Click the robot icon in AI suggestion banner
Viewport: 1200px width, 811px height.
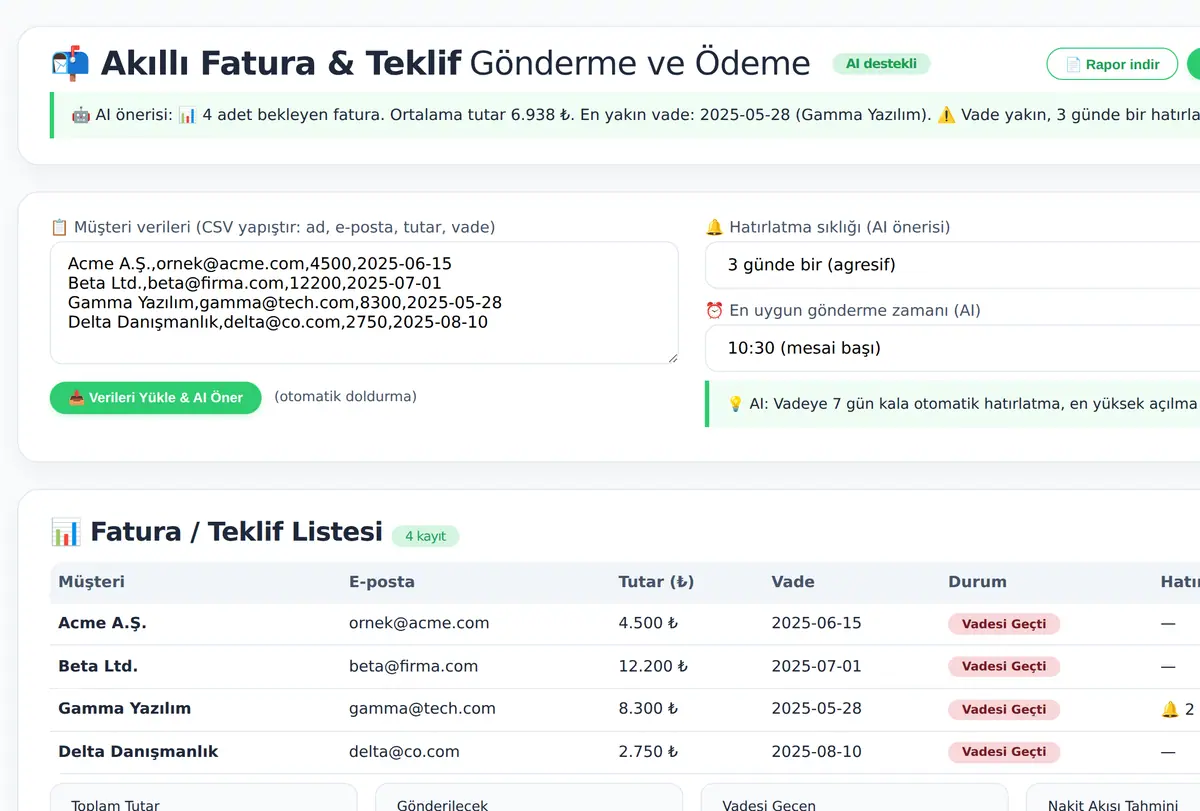[x=81, y=115]
